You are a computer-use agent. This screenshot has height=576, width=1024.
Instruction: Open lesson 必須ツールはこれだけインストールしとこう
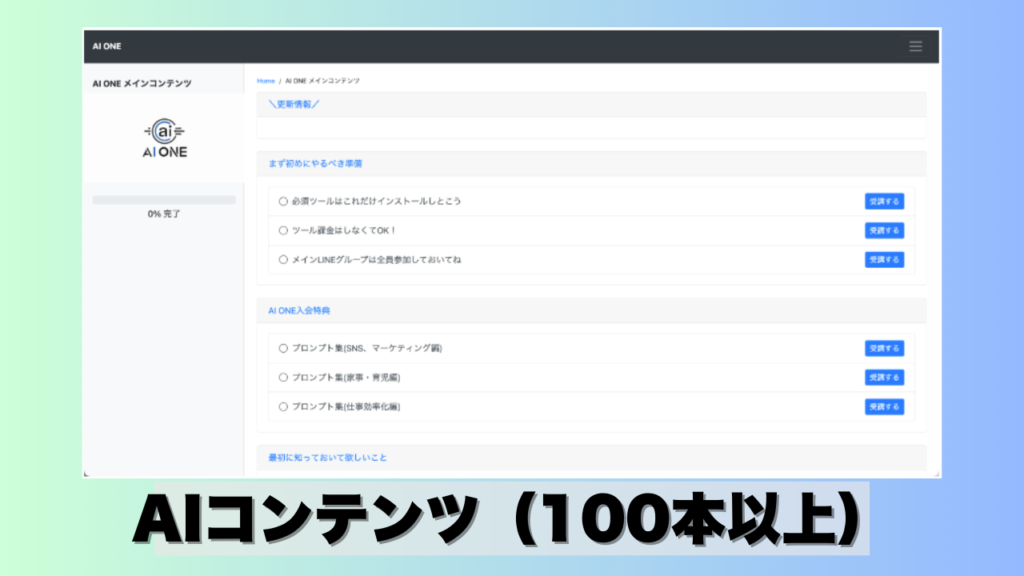coord(376,201)
